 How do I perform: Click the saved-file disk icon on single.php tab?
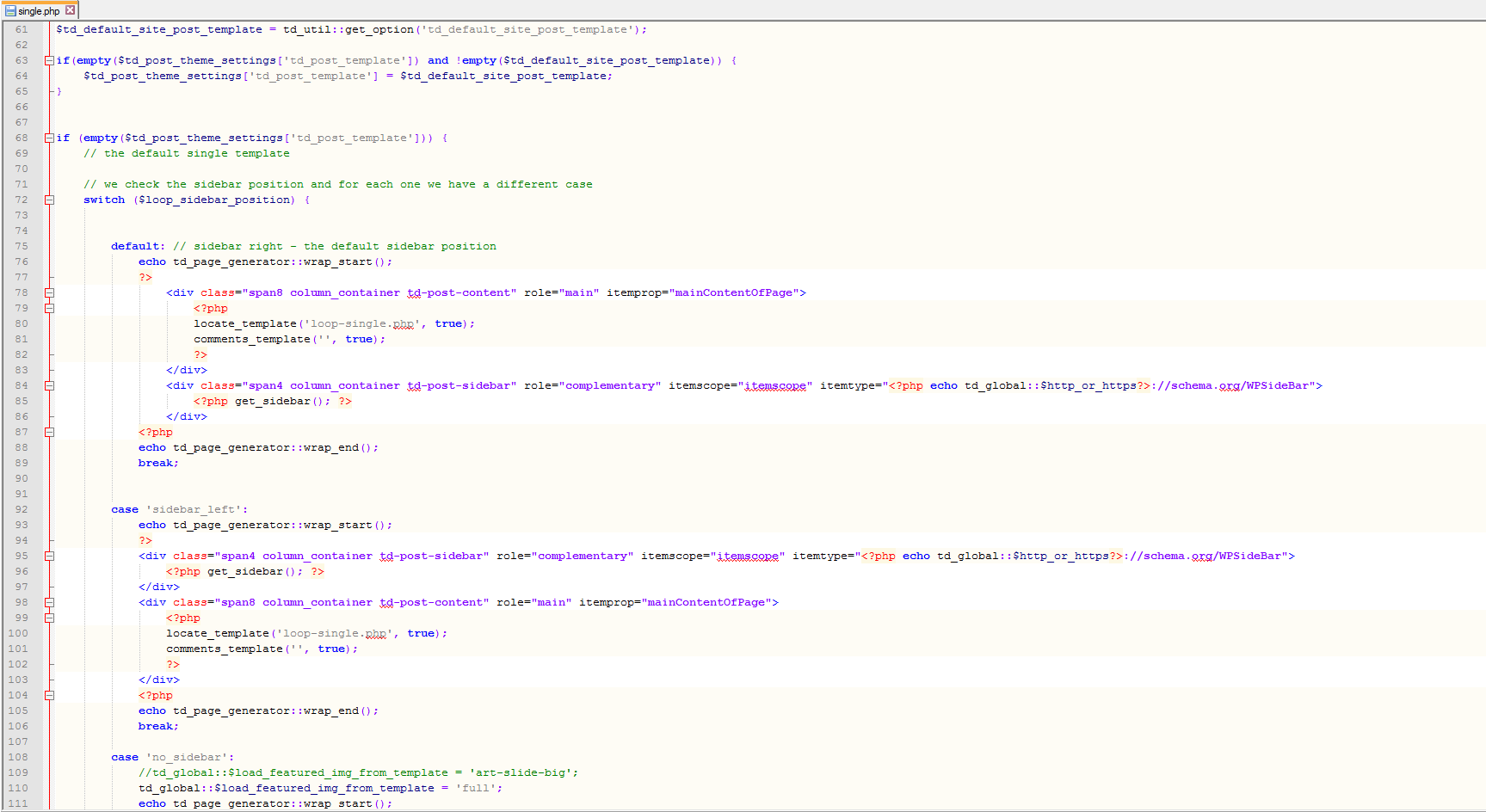11,10
